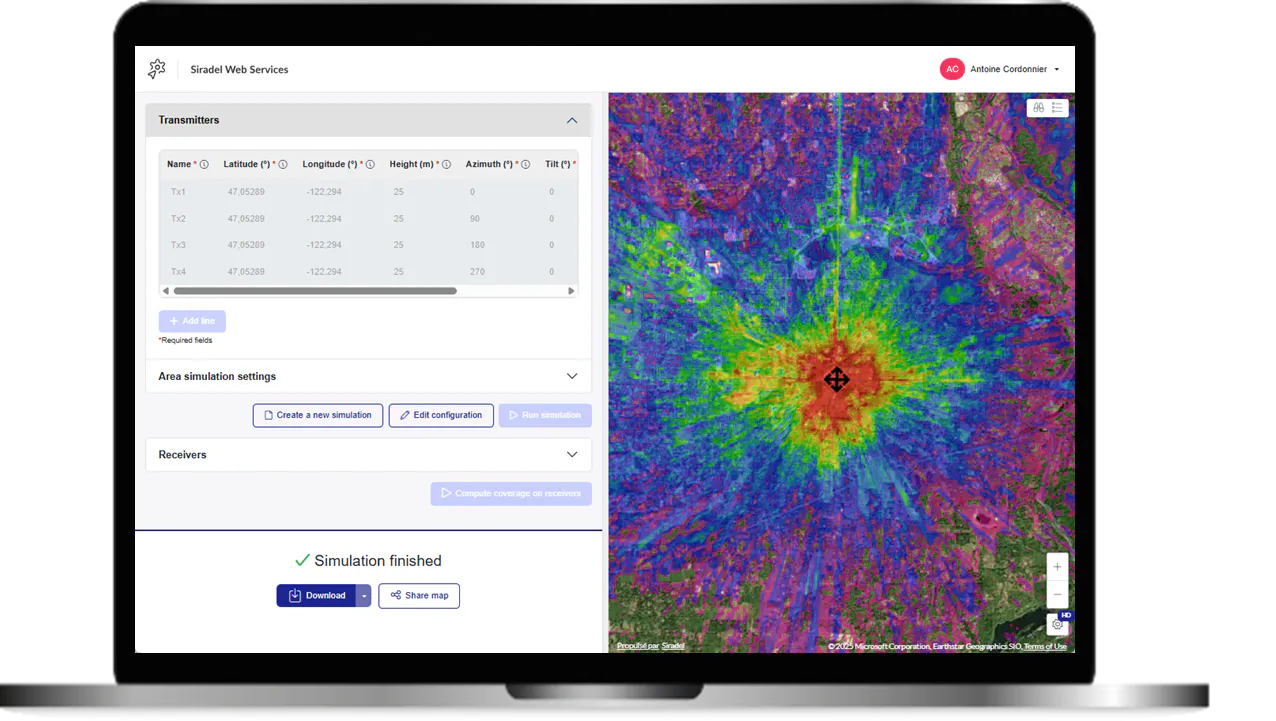Image resolution: width=1276 pixels, height=721 pixels.
Task: Click the Siradel gear logo icon
Action: pyautogui.click(x=157, y=69)
